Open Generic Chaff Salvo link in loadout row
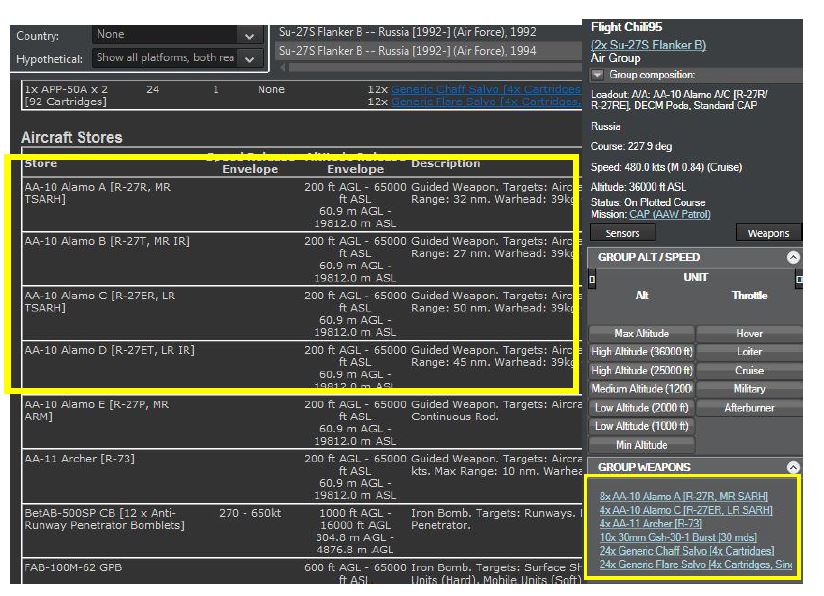The height and width of the screenshot is (596, 824). [x=486, y=89]
